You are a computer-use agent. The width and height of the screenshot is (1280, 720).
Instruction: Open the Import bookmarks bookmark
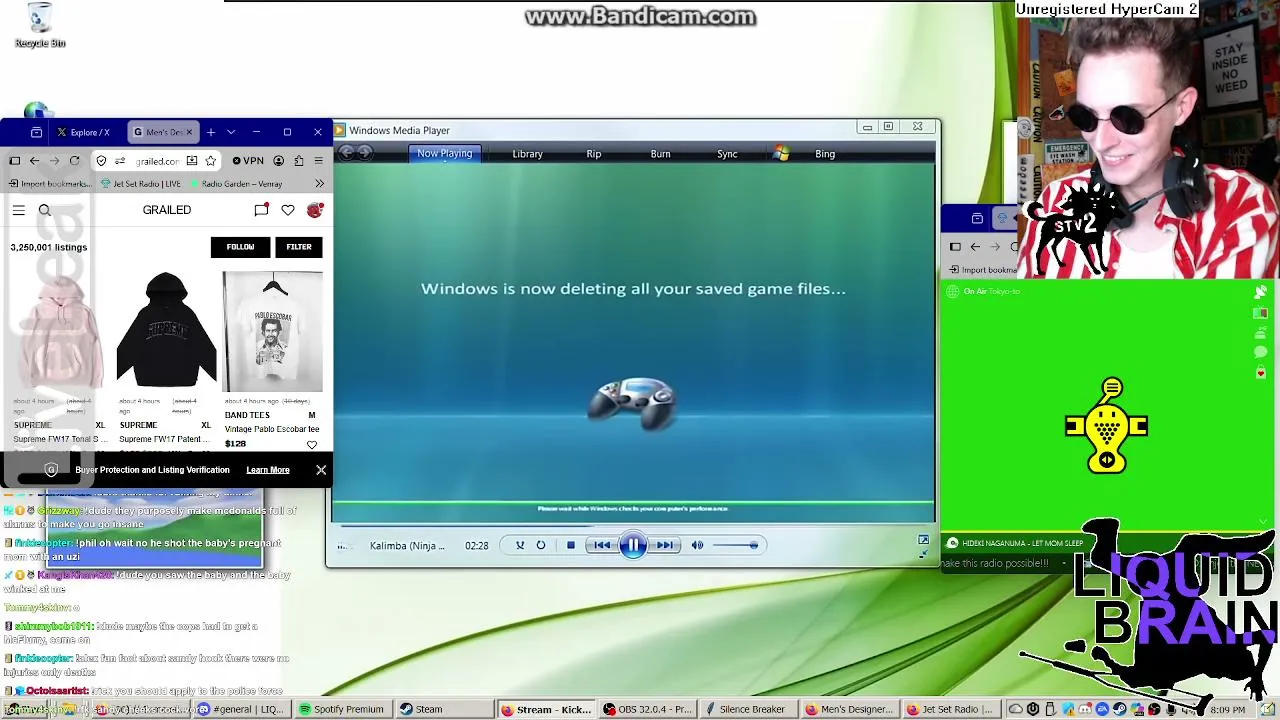[49, 184]
